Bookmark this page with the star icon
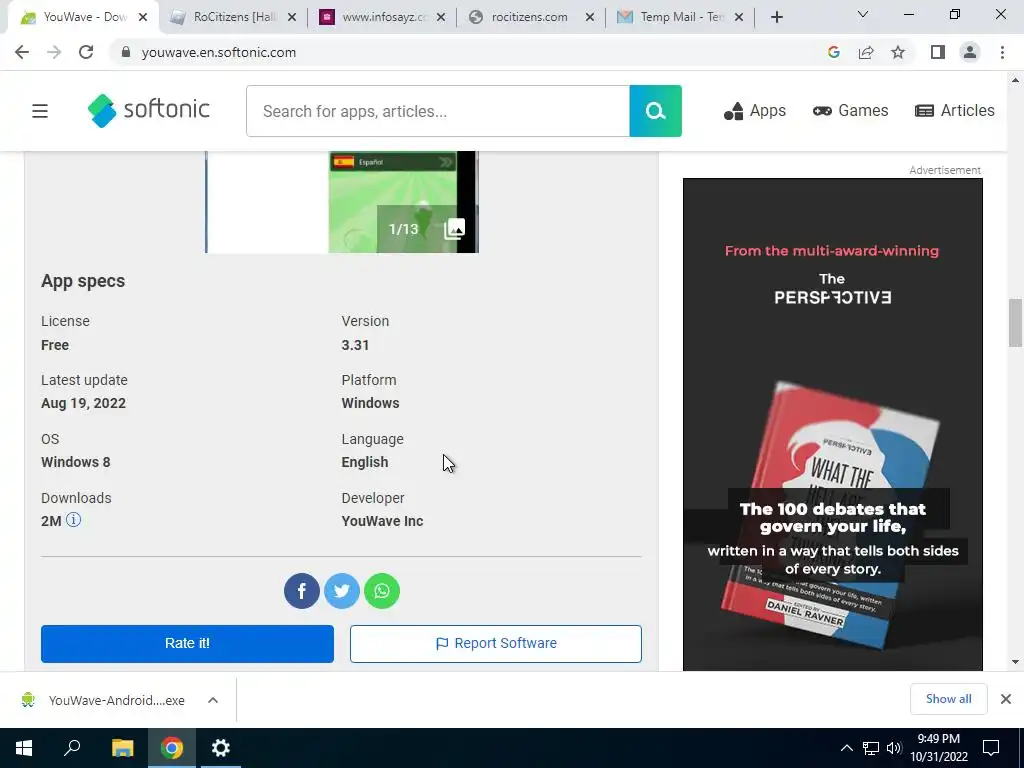Screen dimensions: 1024x768 coord(898,52)
